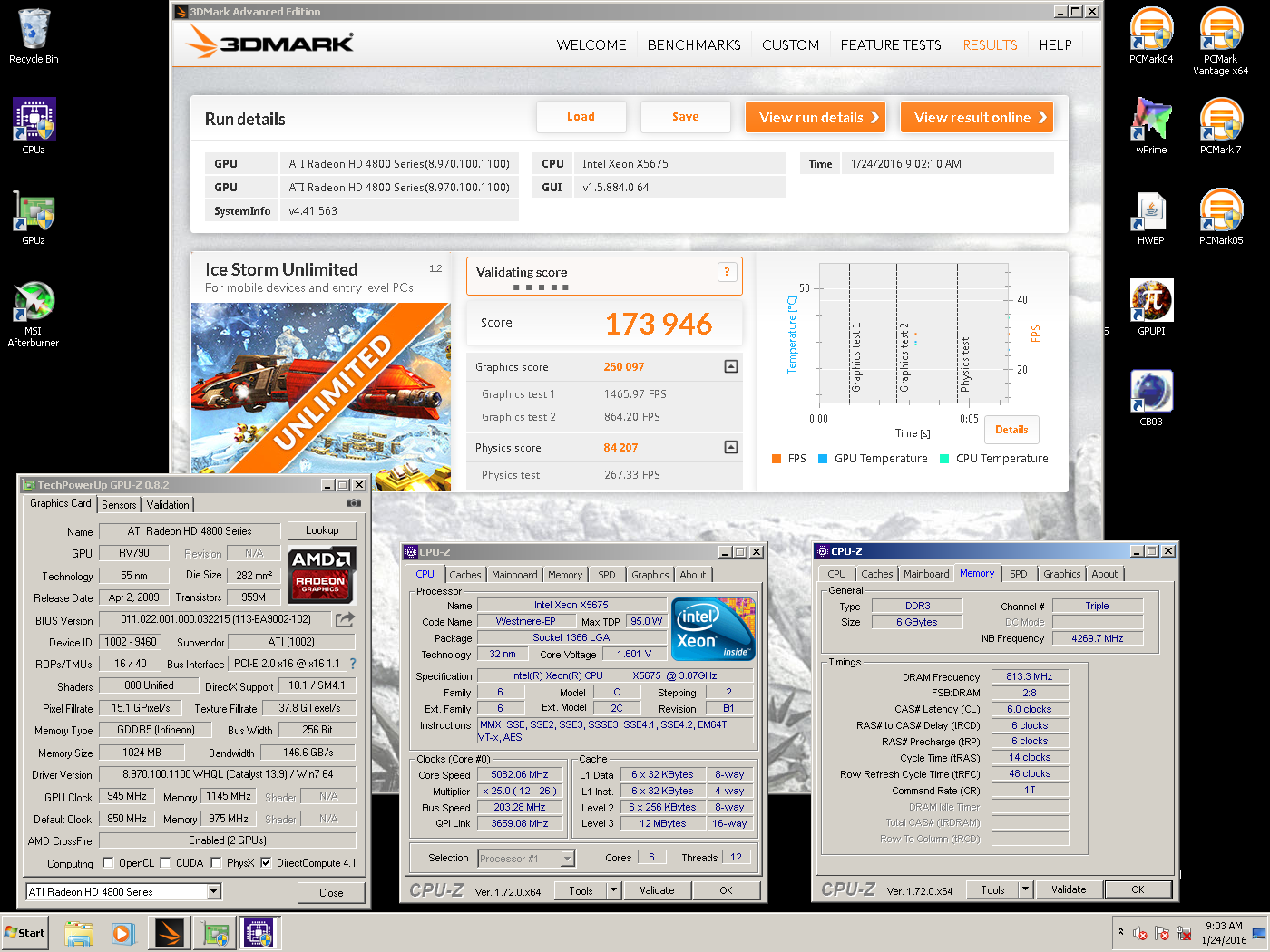This screenshot has width=1270, height=952.
Task: Launch the wPrime desktop shortcut
Action: click(1151, 126)
